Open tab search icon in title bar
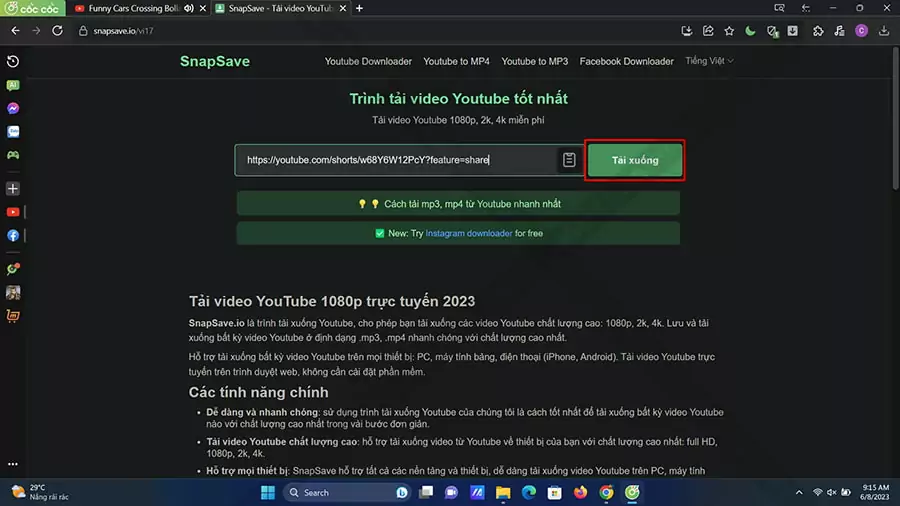The width and height of the screenshot is (900, 506). pyautogui.click(x=779, y=8)
